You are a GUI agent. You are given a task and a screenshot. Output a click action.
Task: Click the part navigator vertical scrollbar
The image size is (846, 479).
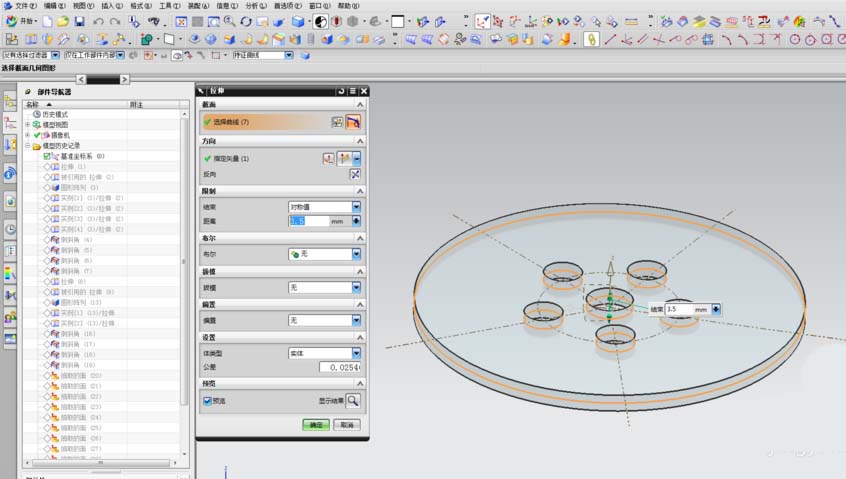click(184, 260)
